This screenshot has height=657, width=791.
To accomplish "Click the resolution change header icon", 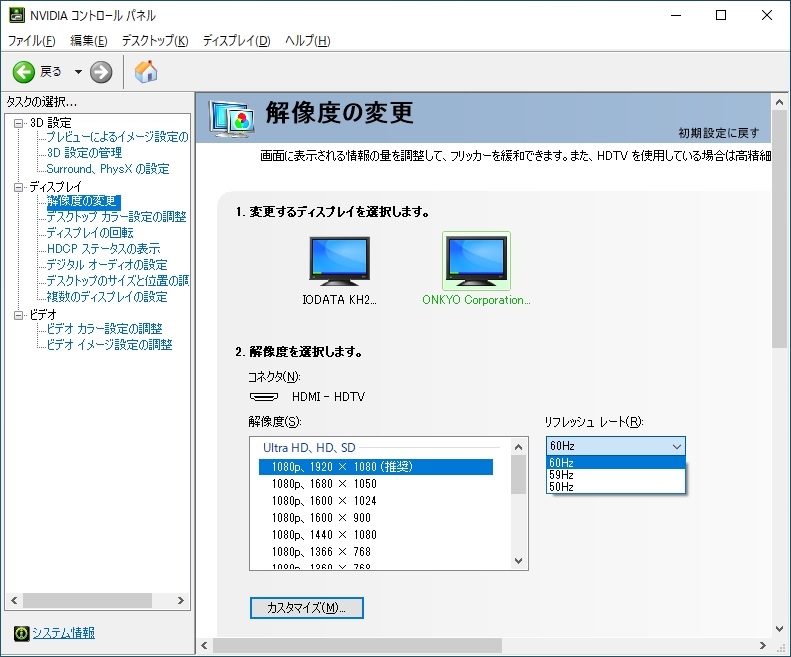I will pyautogui.click(x=232, y=119).
